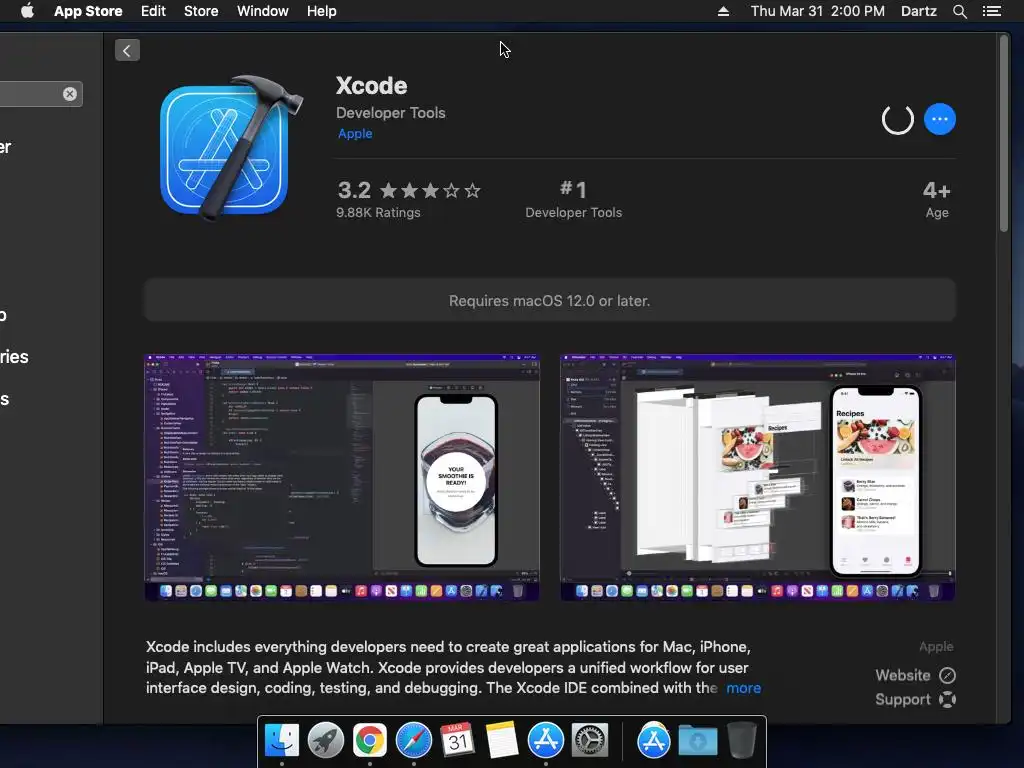Clear the search field with the X
Viewport: 1024px width, 768px height.
click(70, 94)
